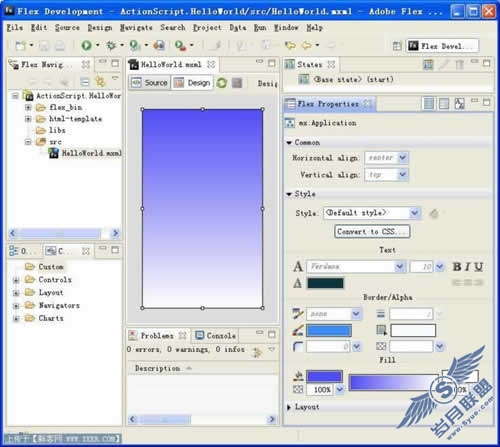
Task: Click the green Refresh icon in editor
Action: point(222,83)
